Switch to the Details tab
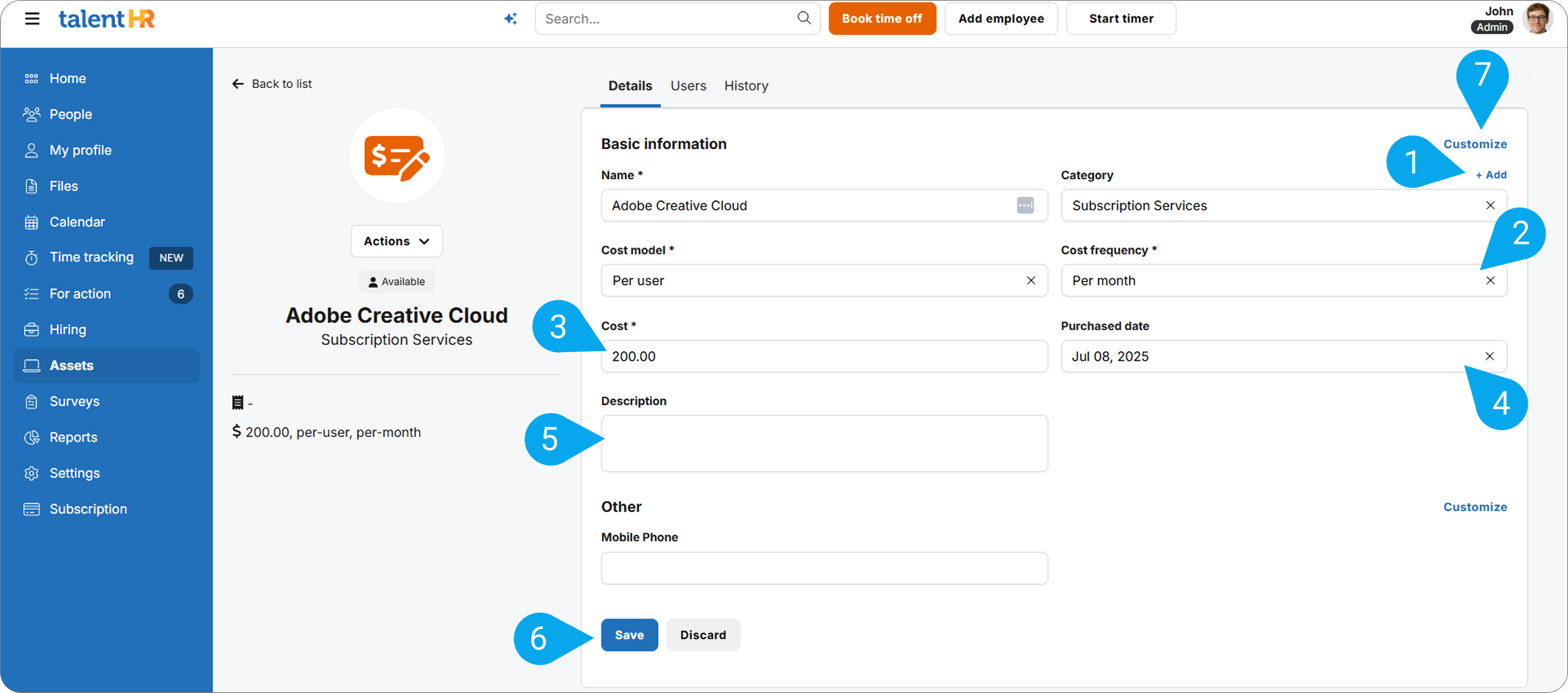This screenshot has width=1568, height=693. tap(630, 86)
